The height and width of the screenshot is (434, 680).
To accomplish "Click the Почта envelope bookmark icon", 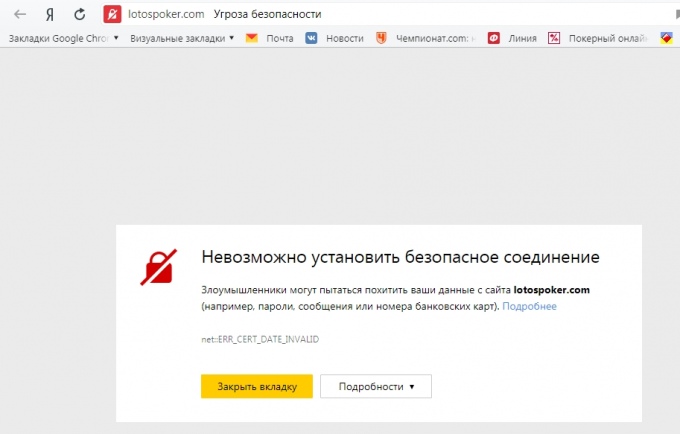I will point(252,38).
